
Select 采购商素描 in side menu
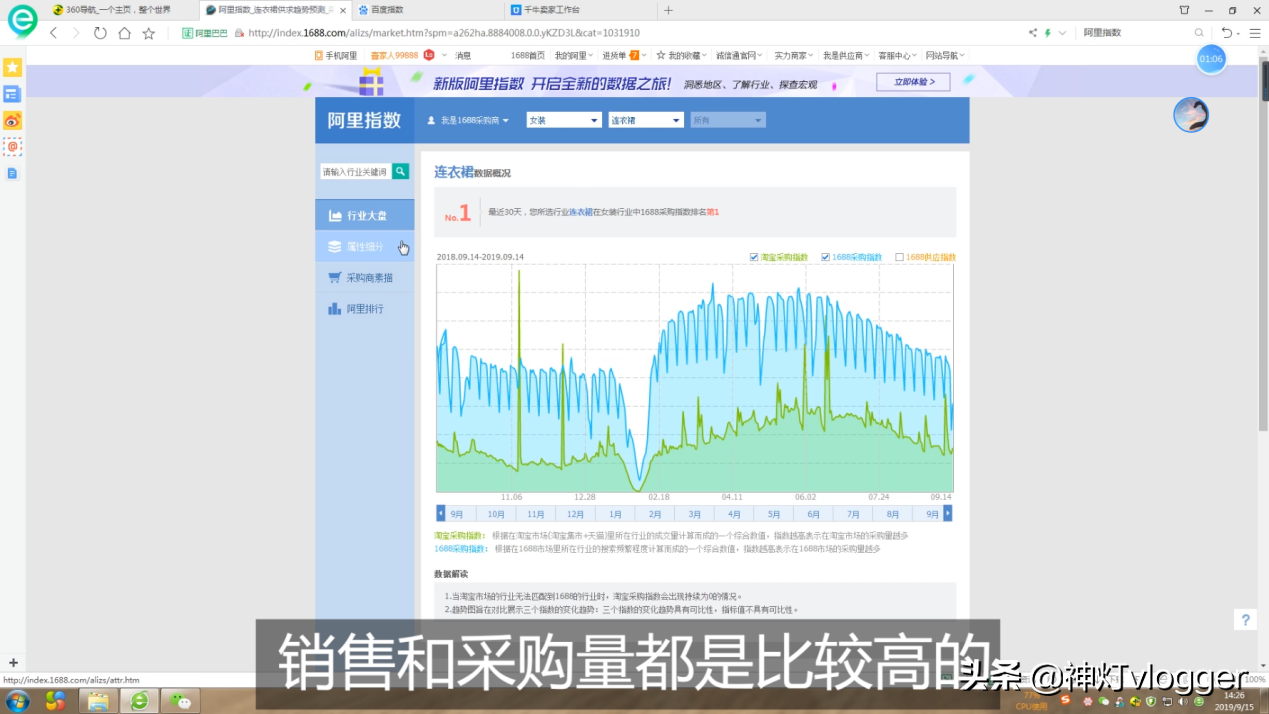coord(365,278)
